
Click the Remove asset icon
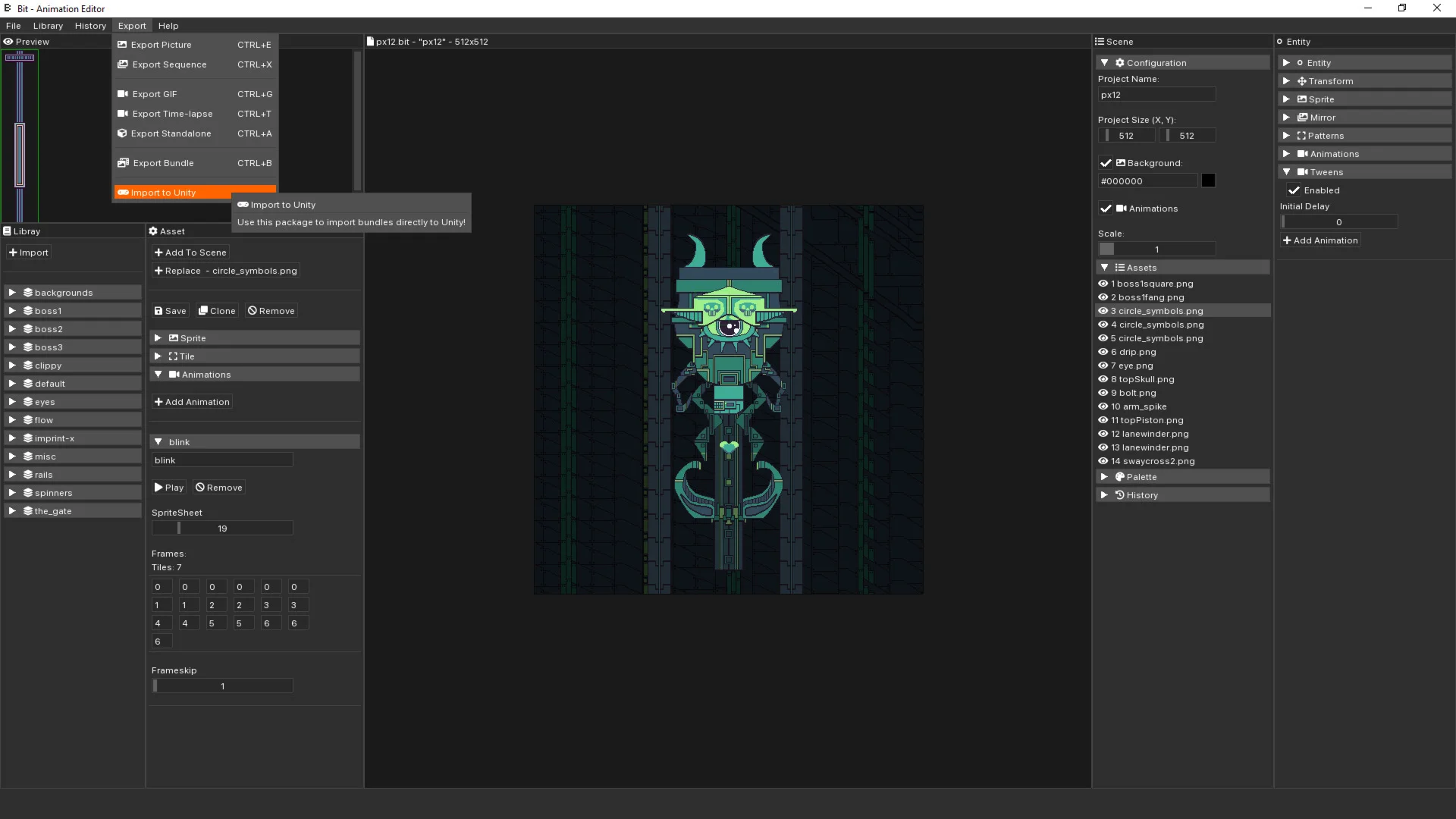click(x=253, y=311)
